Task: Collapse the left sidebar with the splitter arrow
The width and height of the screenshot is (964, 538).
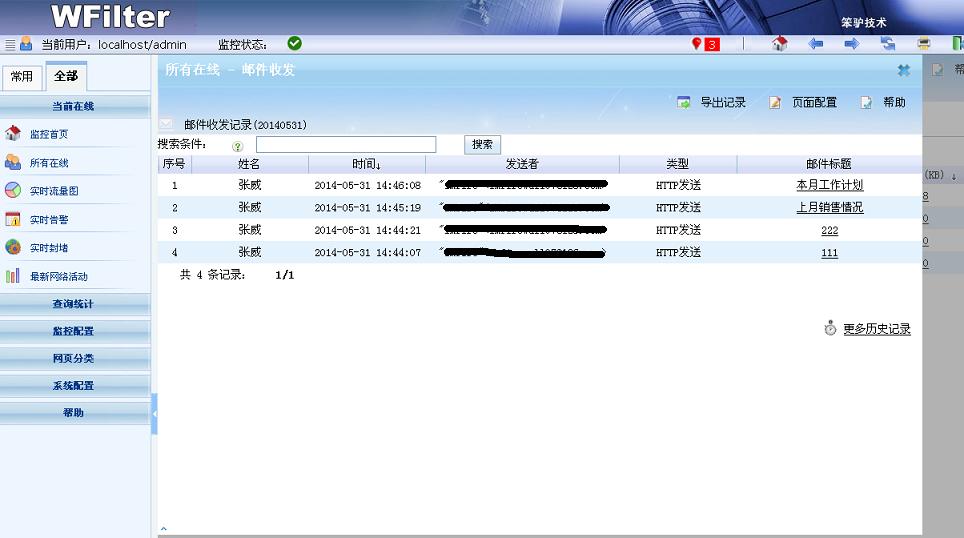Action: [154, 413]
